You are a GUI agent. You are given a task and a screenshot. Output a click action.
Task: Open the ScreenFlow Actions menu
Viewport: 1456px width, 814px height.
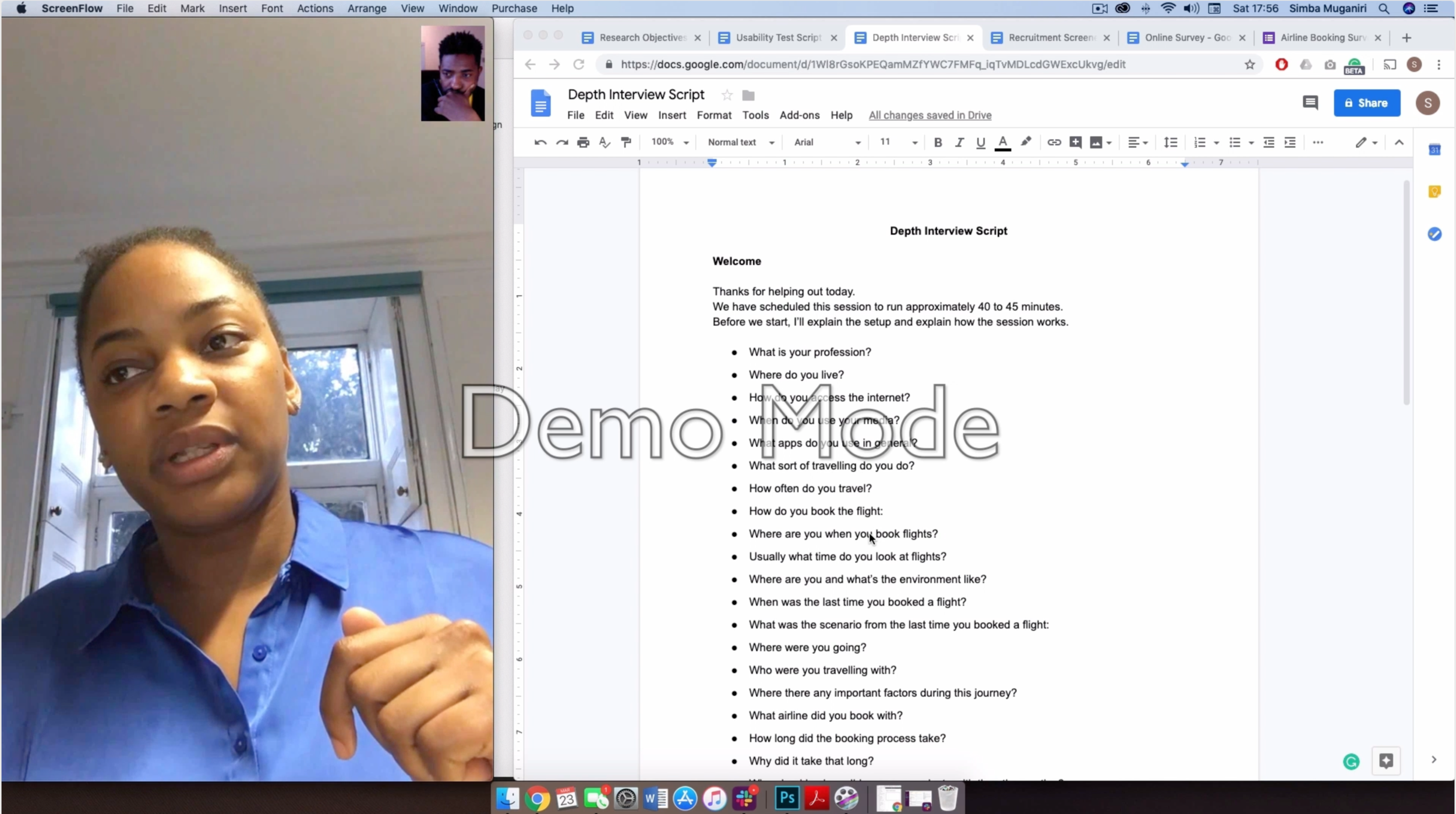[x=315, y=8]
